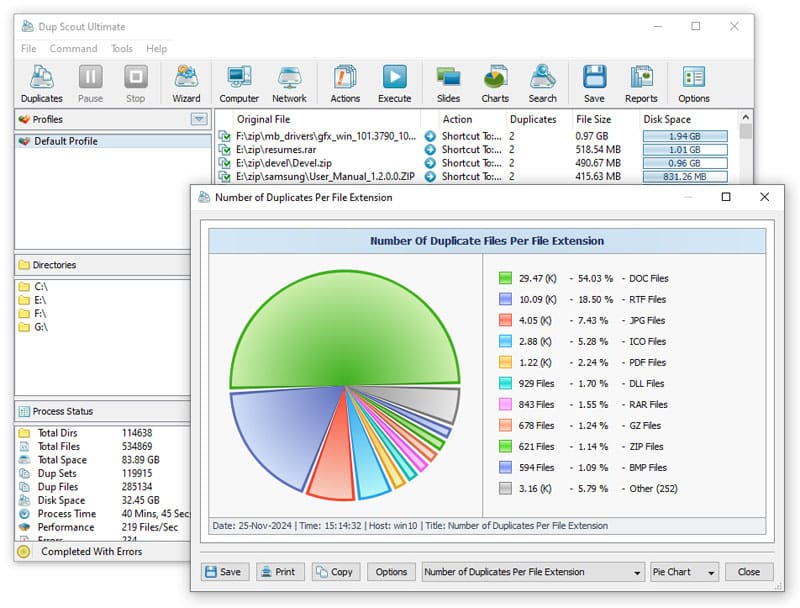
Task: Open the Charts toolbar tool
Action: (495, 84)
